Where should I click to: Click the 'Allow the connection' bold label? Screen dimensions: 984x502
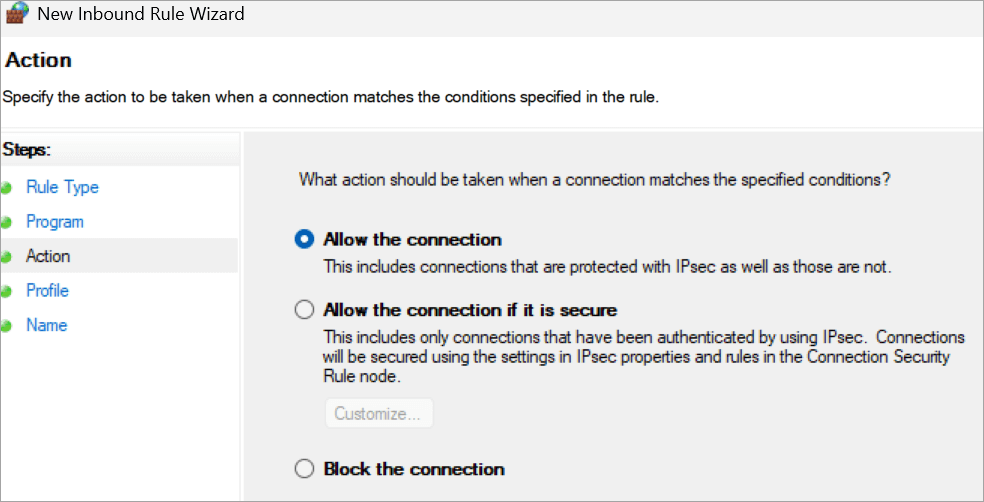(x=412, y=240)
